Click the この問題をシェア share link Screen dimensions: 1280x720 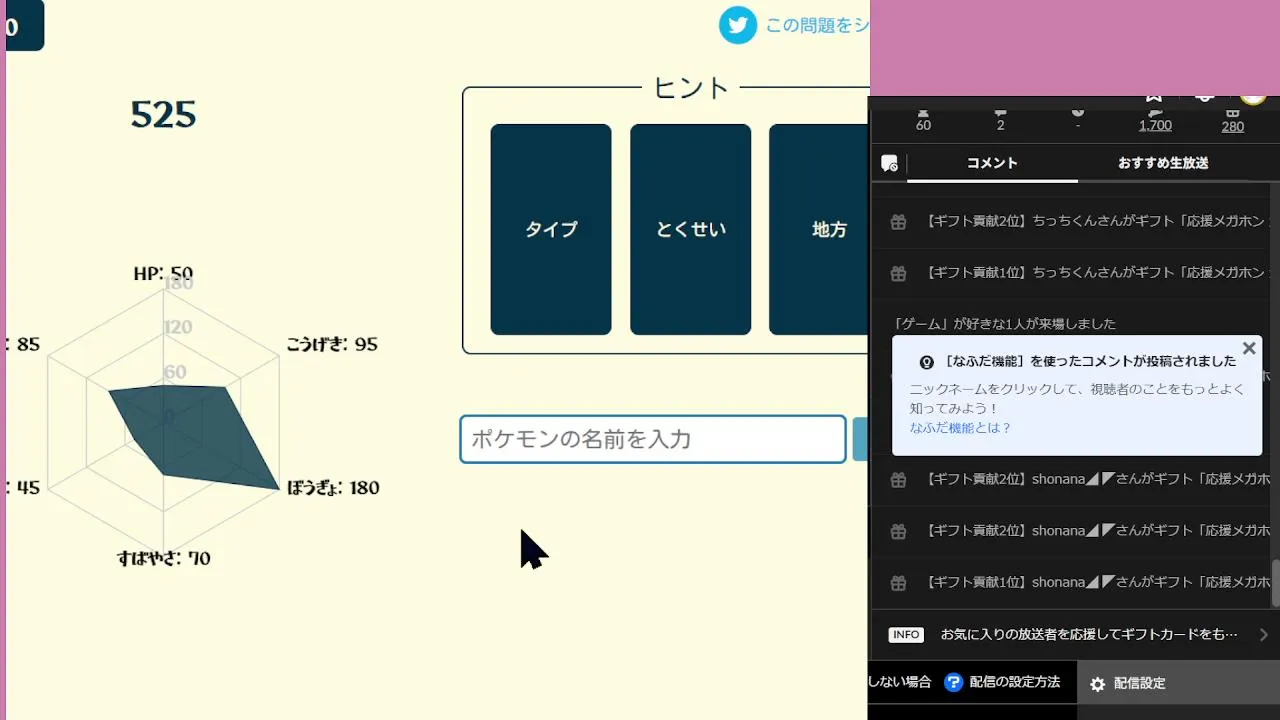pyautogui.click(x=817, y=25)
